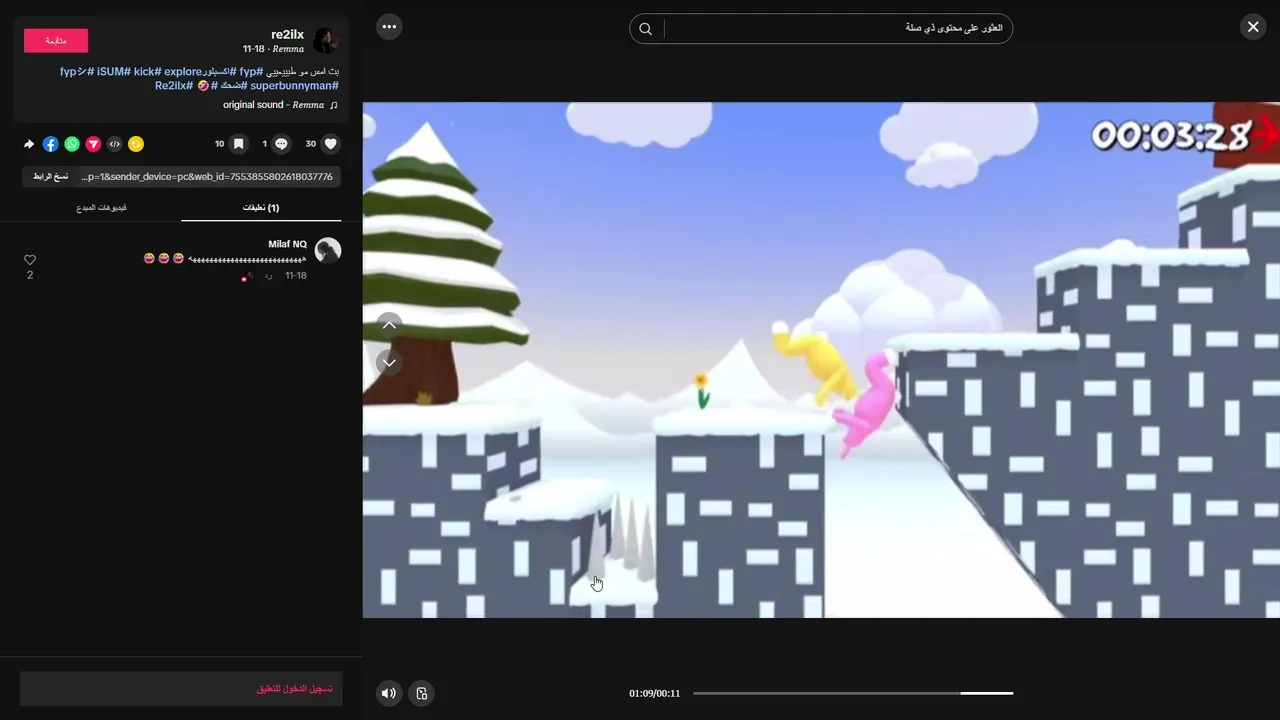Send to friends via red paper-plane icon
Viewport: 1280px width, 720px height.
[93, 144]
